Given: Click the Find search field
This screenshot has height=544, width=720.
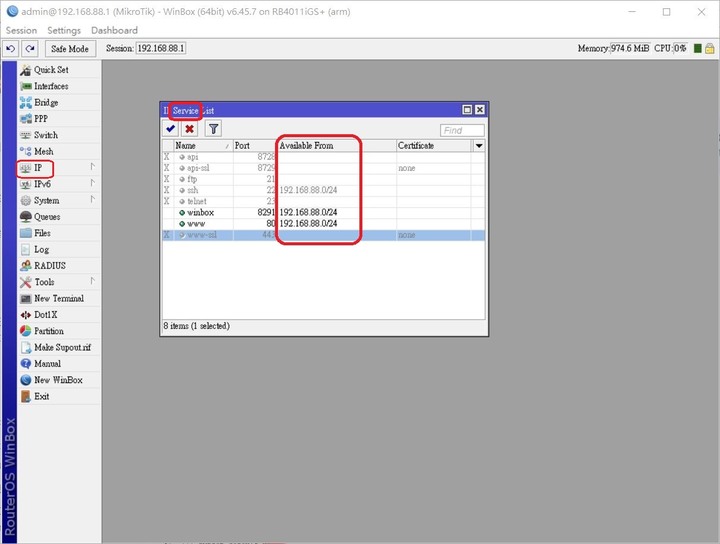Looking at the screenshot, I should coord(462,130).
